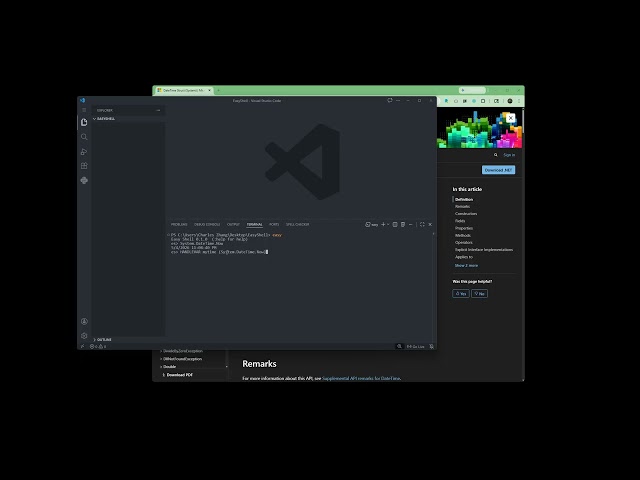Open a new browser tab with plus button

click(x=218, y=90)
